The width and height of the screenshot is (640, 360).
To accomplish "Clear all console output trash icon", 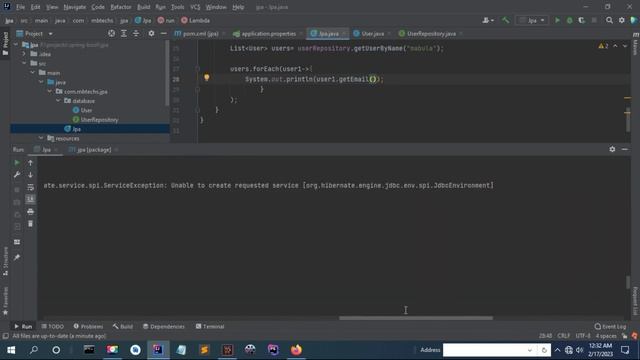I will 30,224.
